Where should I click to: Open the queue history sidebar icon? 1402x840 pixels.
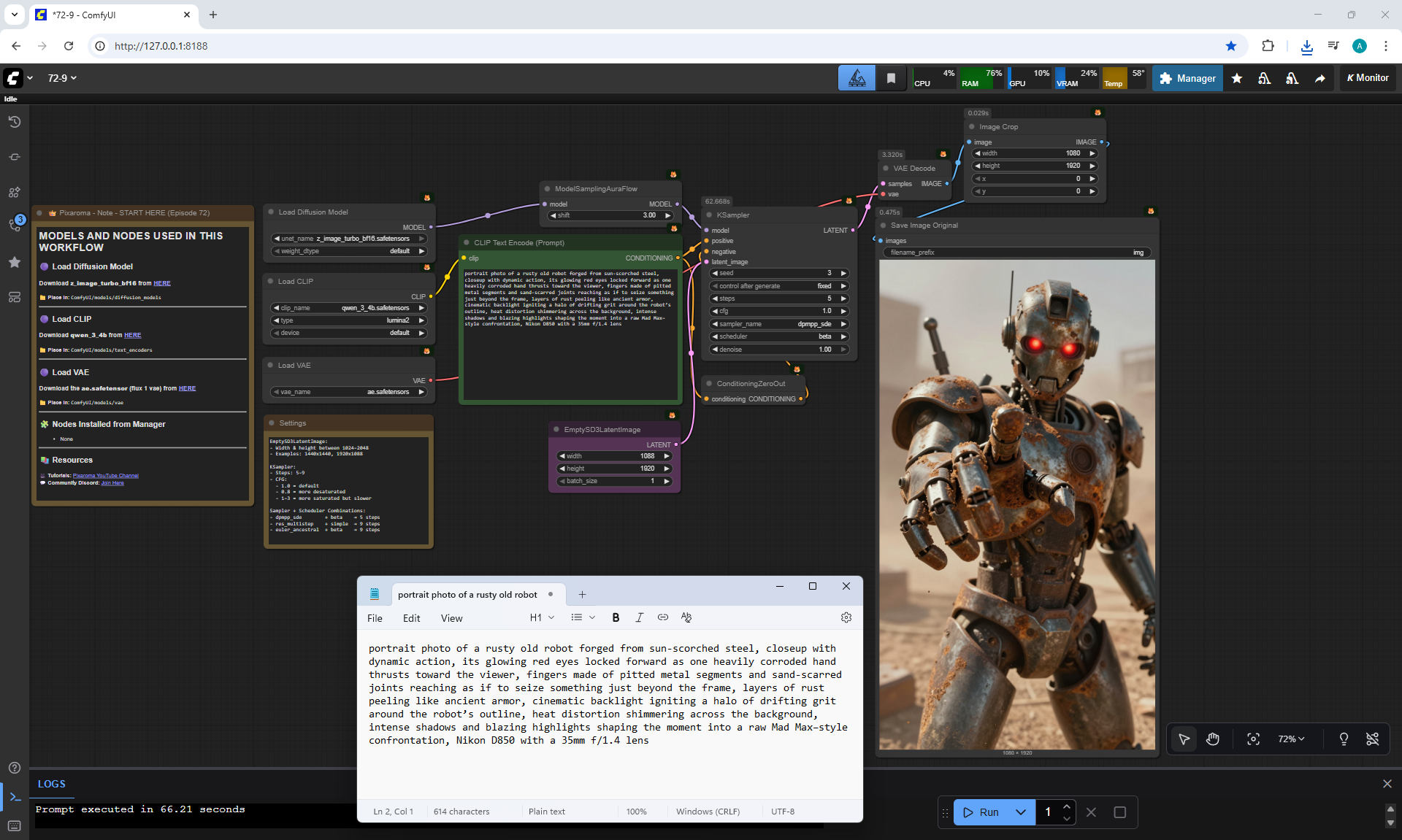(14, 122)
